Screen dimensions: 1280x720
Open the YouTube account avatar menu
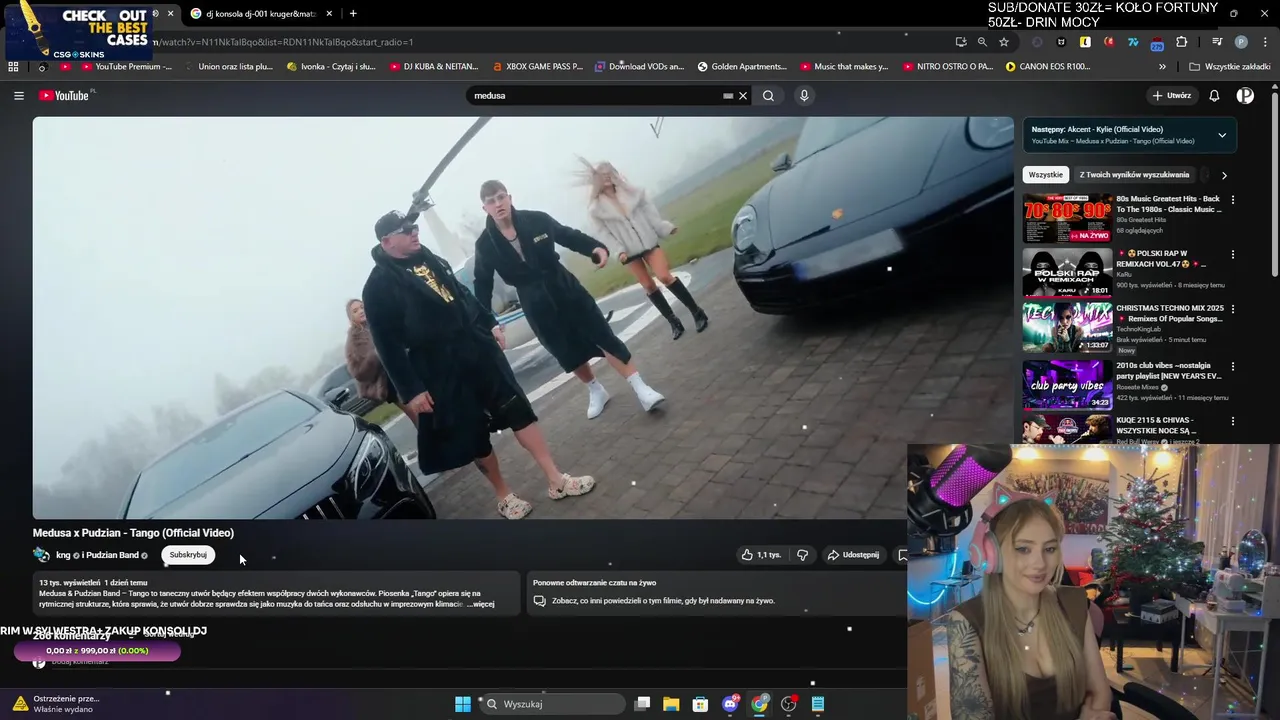(1245, 96)
